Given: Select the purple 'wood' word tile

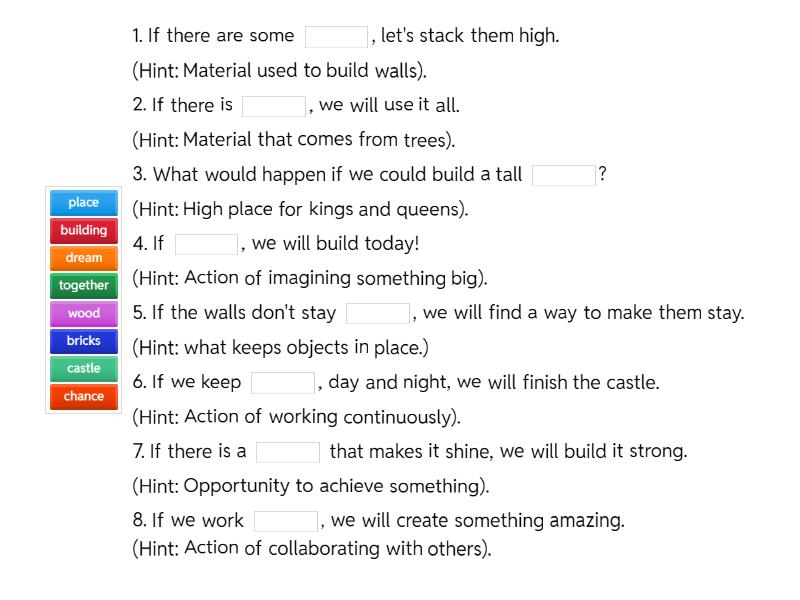Looking at the screenshot, I should coord(84,313).
